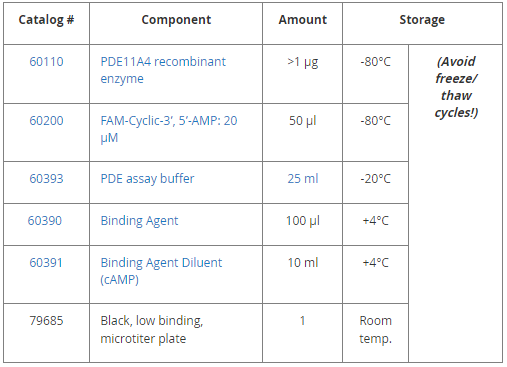Open catalog number 60393 link
This screenshot has width=507, height=367.
point(46,179)
